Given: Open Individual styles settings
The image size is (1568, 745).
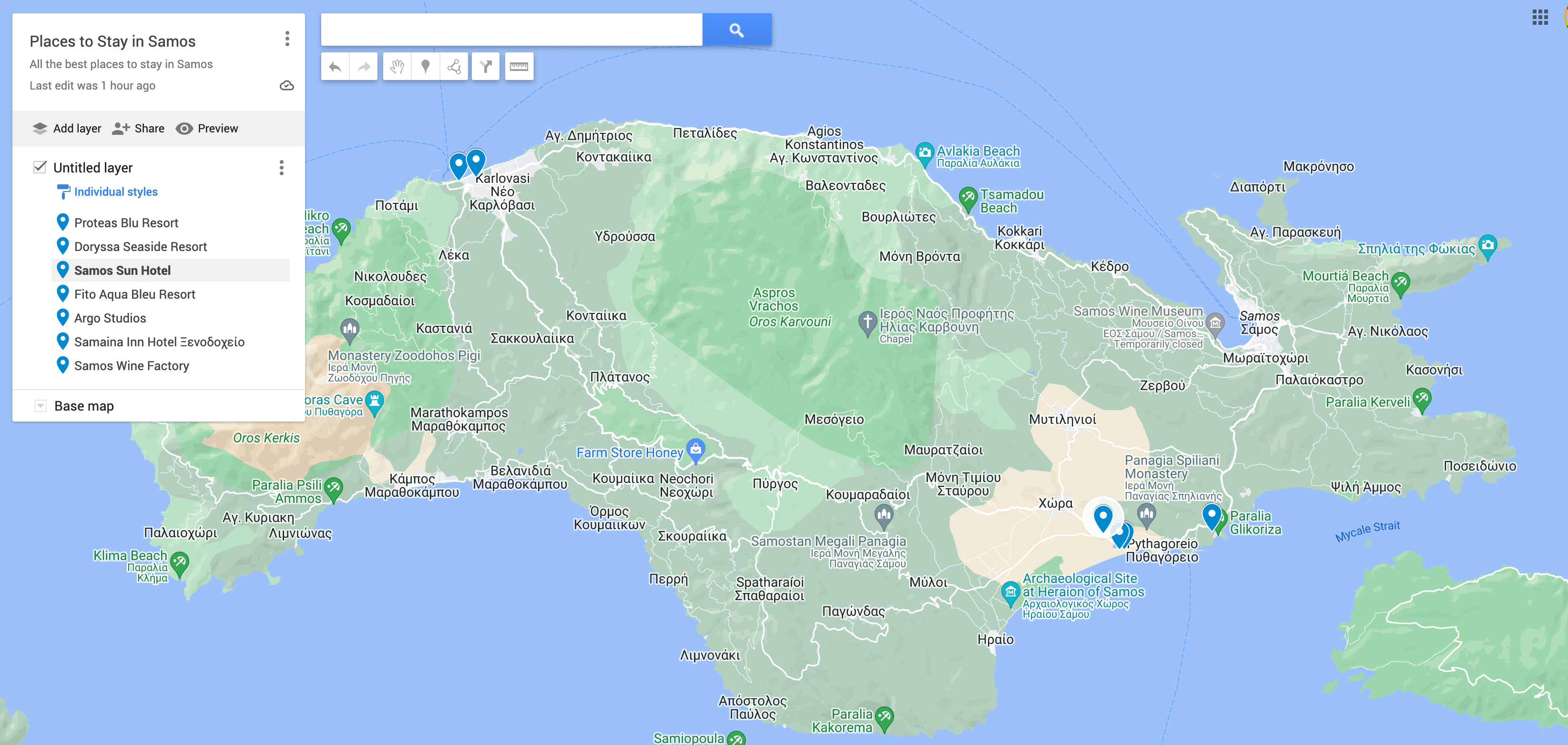Looking at the screenshot, I should pyautogui.click(x=115, y=191).
